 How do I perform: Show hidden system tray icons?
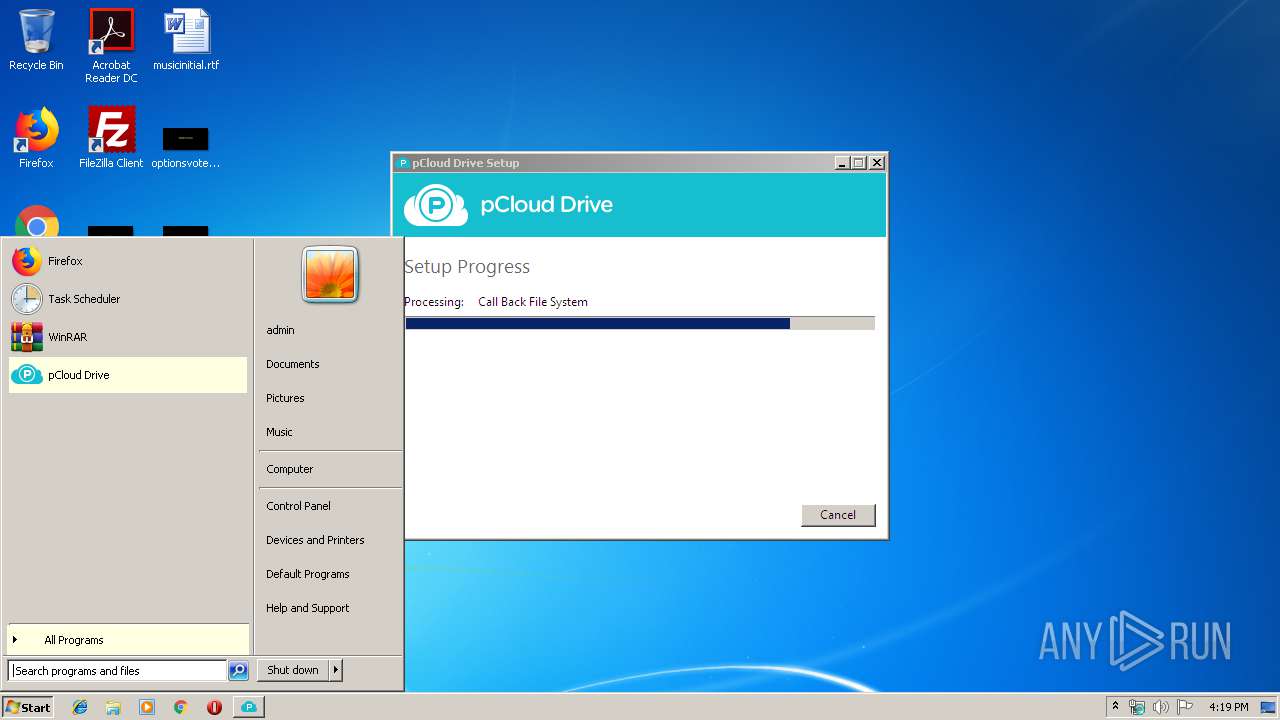point(1115,707)
